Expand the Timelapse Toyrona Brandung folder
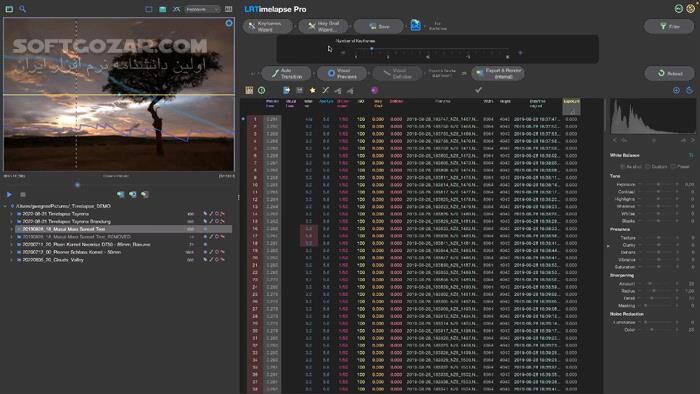The height and width of the screenshot is (394, 700). click(12, 222)
